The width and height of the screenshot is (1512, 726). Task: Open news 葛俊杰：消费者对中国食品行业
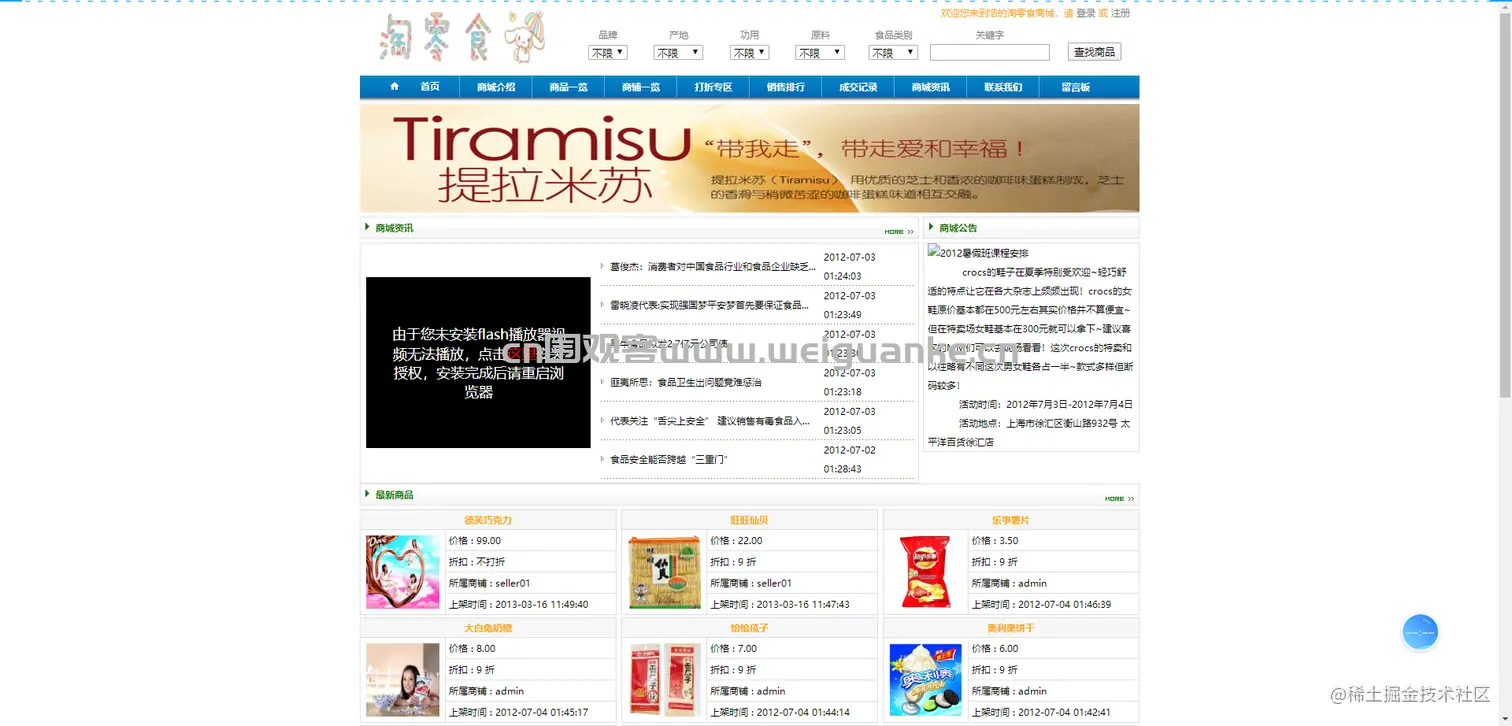pos(713,267)
